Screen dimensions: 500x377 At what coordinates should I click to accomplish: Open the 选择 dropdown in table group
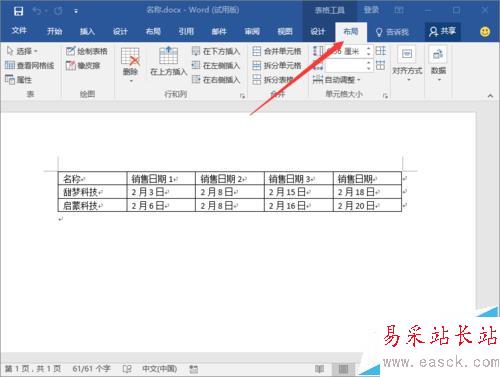pyautogui.click(x=22, y=51)
